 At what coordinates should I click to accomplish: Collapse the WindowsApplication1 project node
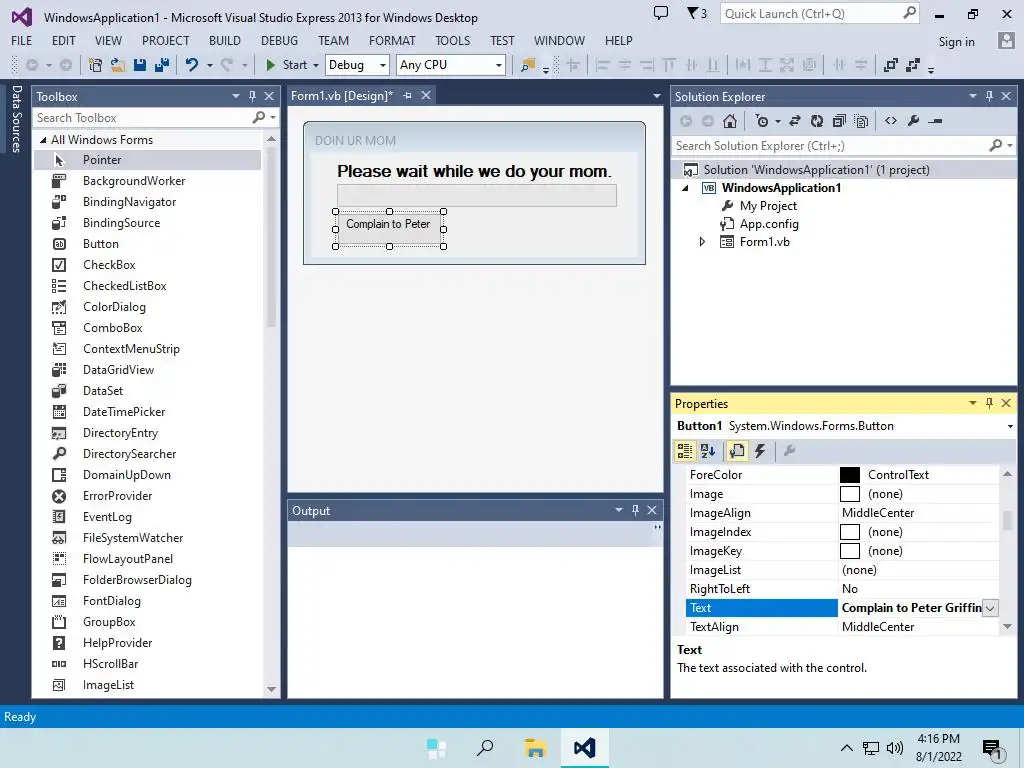[x=685, y=188]
